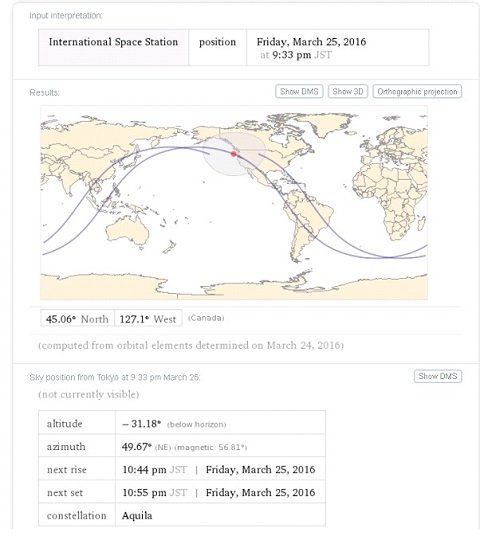The height and width of the screenshot is (536, 480).
Task: Click the 'position' cell in the input interpretation
Action: [217, 47]
